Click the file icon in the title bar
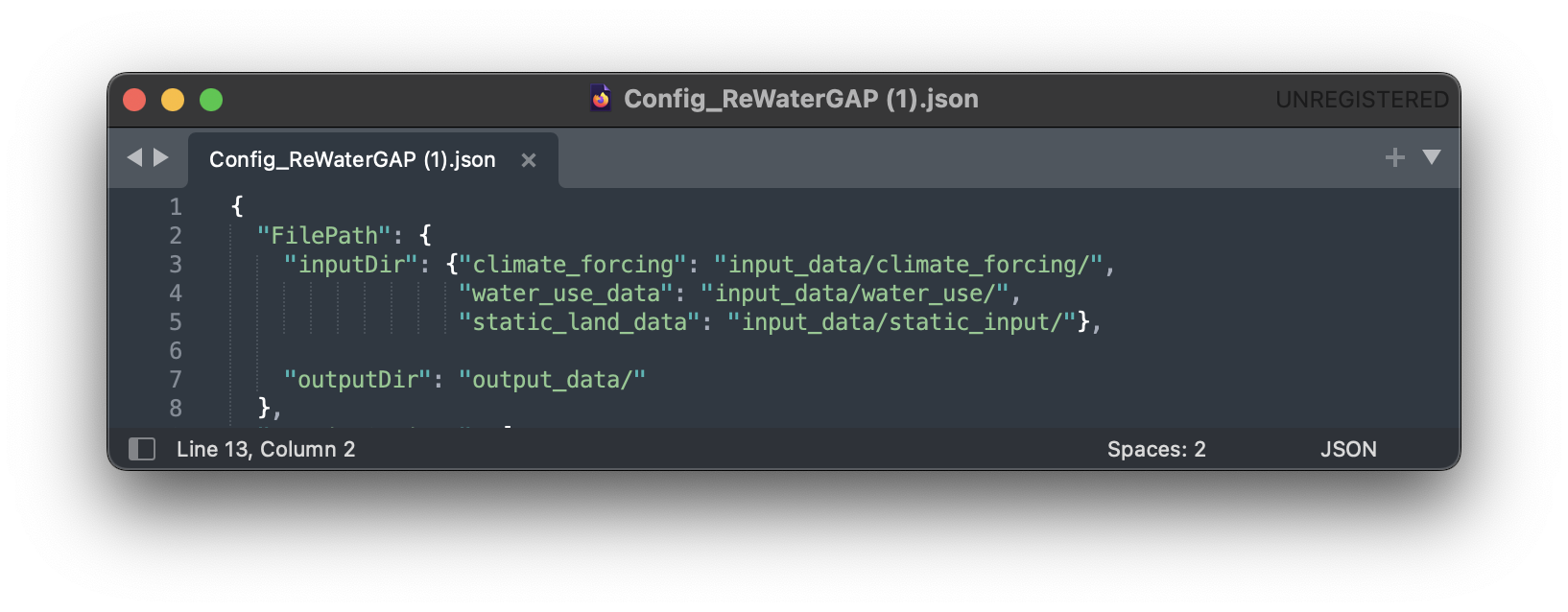The width and height of the screenshot is (1568, 612). coord(601,99)
